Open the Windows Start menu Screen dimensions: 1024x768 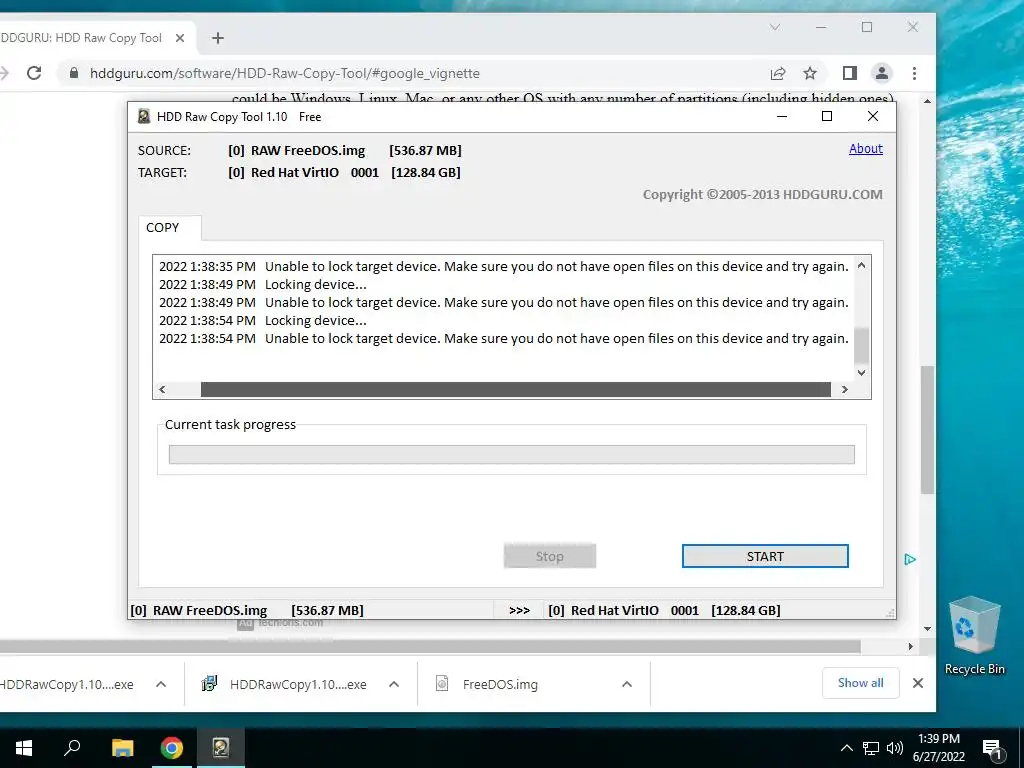tap(24, 748)
